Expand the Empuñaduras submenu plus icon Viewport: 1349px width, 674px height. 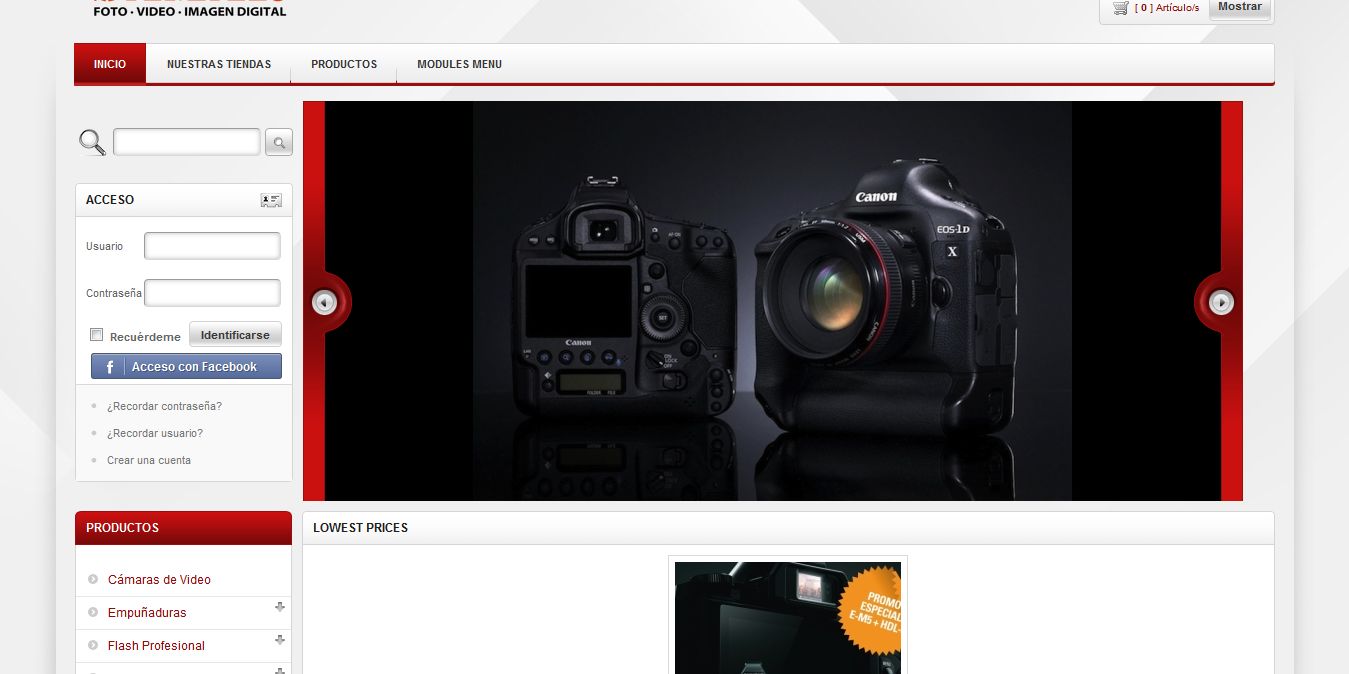280,607
